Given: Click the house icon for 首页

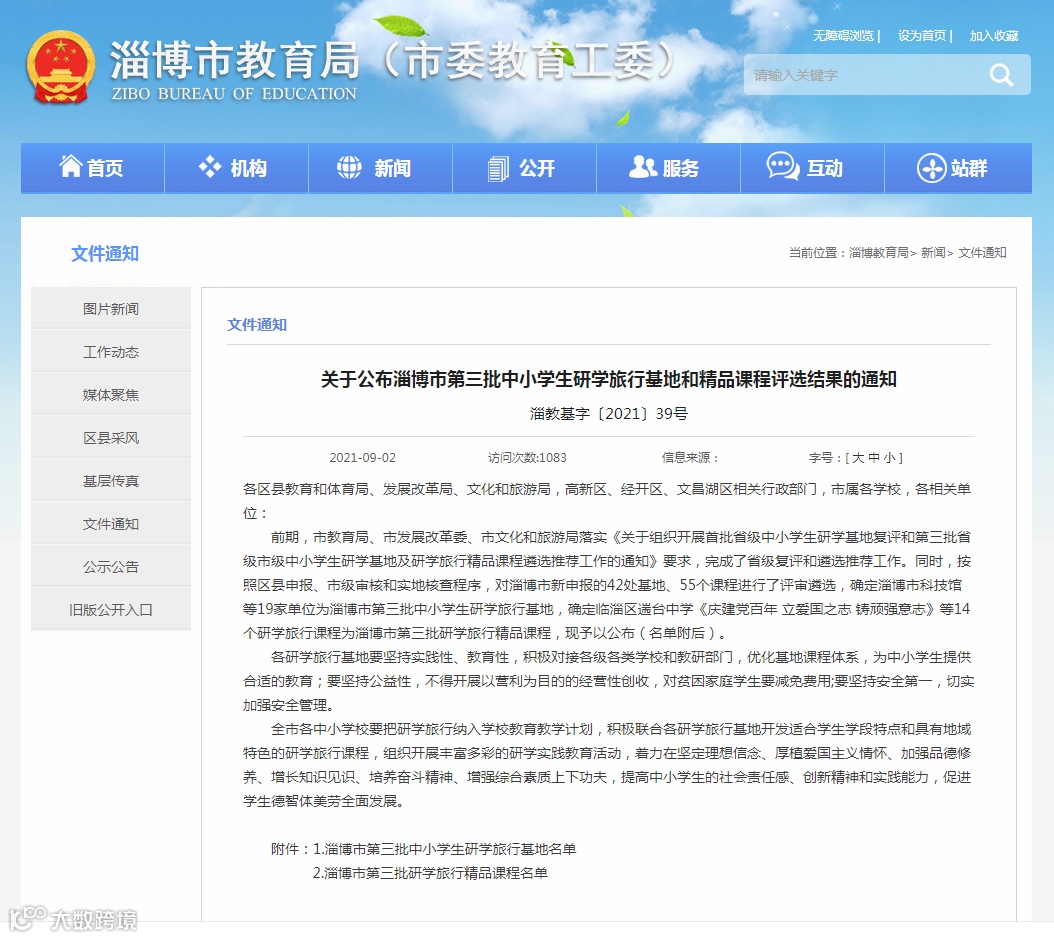Looking at the screenshot, I should click(71, 166).
